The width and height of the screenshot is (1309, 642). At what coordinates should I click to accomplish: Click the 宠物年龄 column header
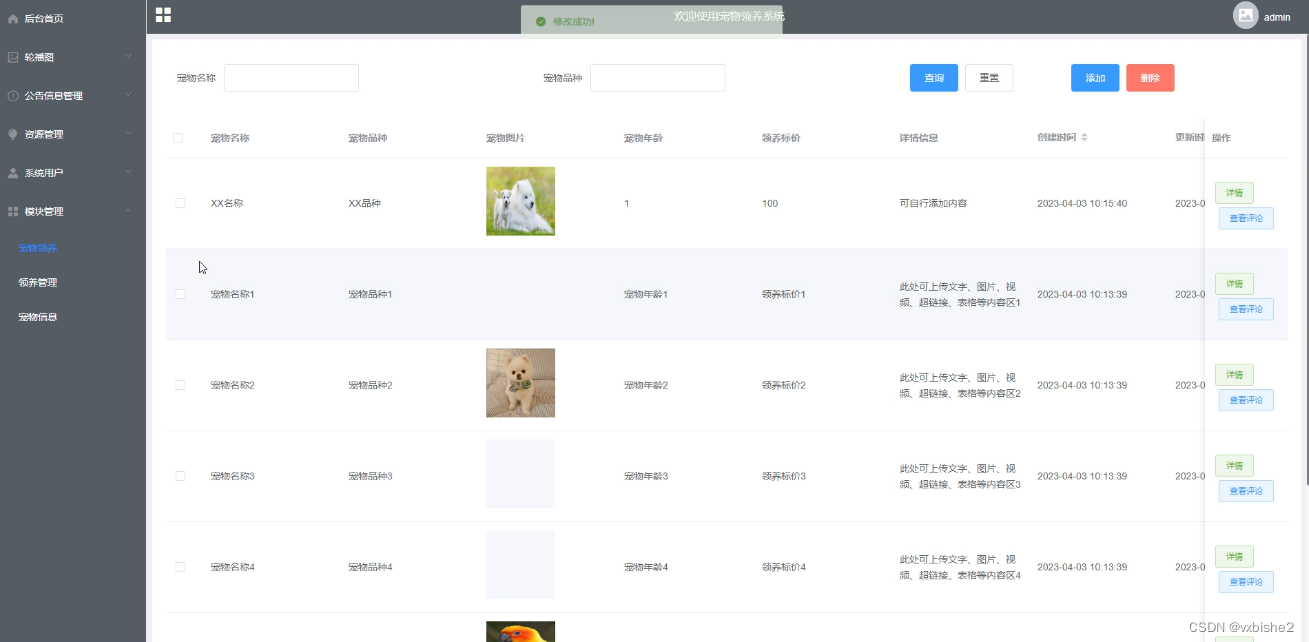tap(643, 138)
